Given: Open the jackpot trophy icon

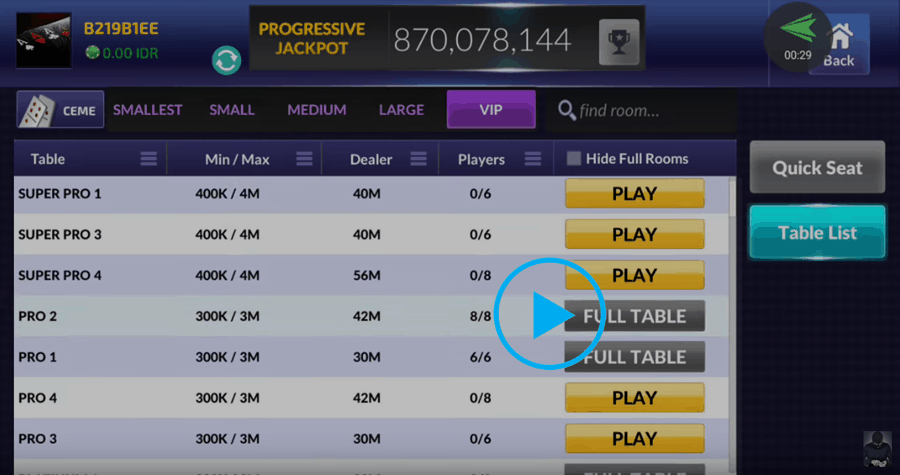Looking at the screenshot, I should (619, 42).
